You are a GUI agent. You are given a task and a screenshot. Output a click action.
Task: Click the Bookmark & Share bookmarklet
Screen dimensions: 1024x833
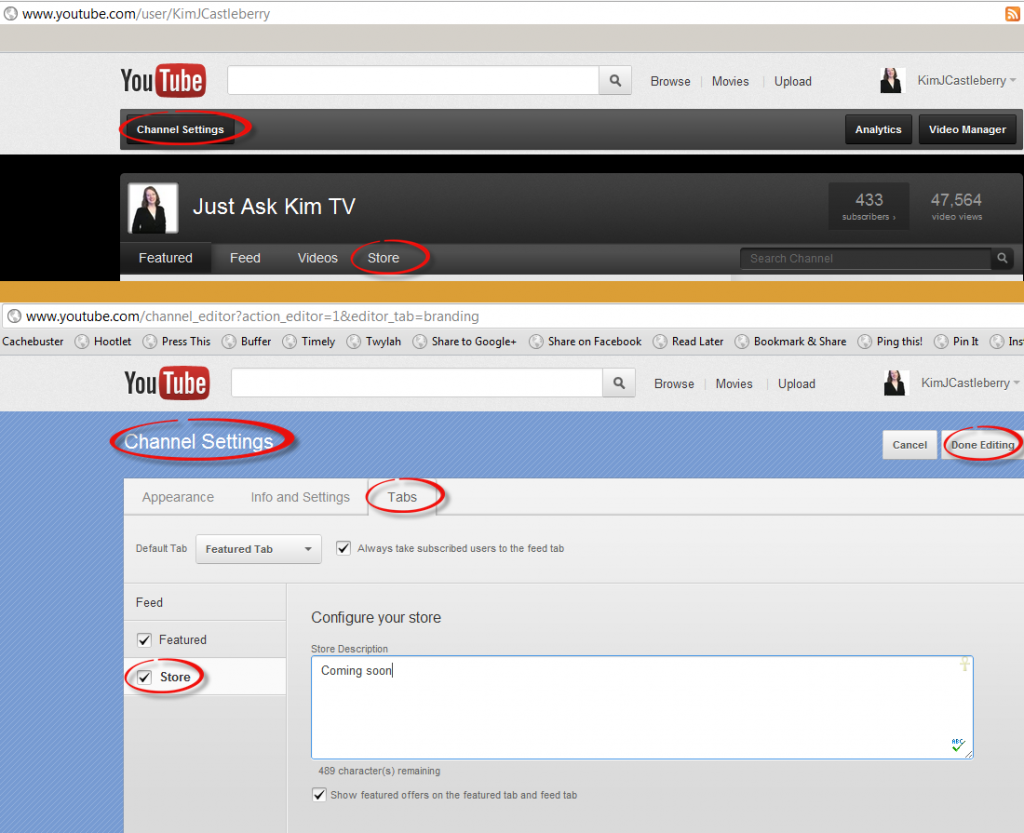(x=790, y=341)
